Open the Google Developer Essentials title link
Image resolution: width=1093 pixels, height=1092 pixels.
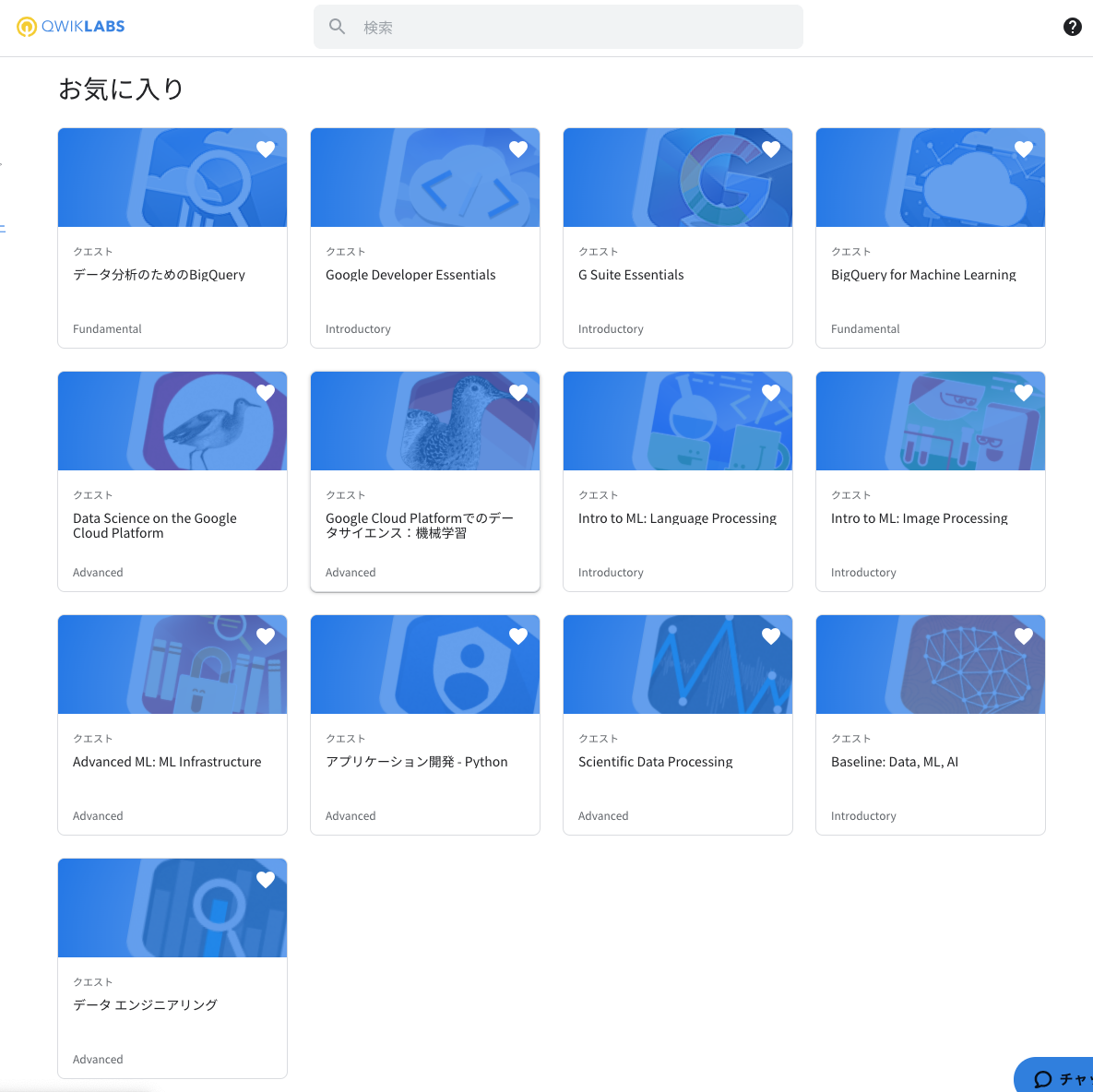410,275
